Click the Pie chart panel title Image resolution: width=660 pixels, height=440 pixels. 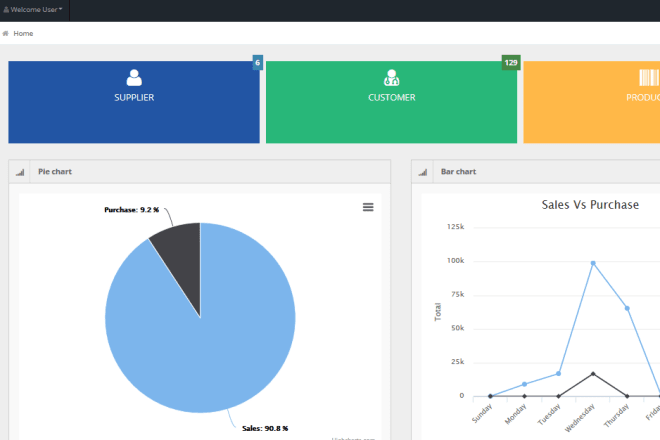pos(55,171)
